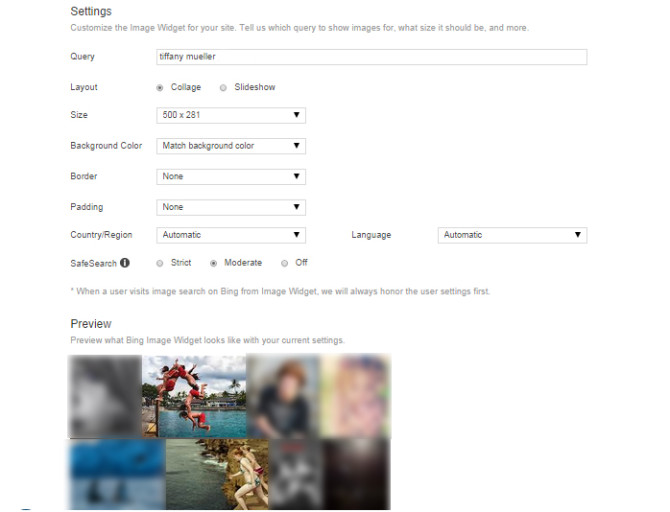
Task: Click the Border label
Action: [x=84, y=176]
